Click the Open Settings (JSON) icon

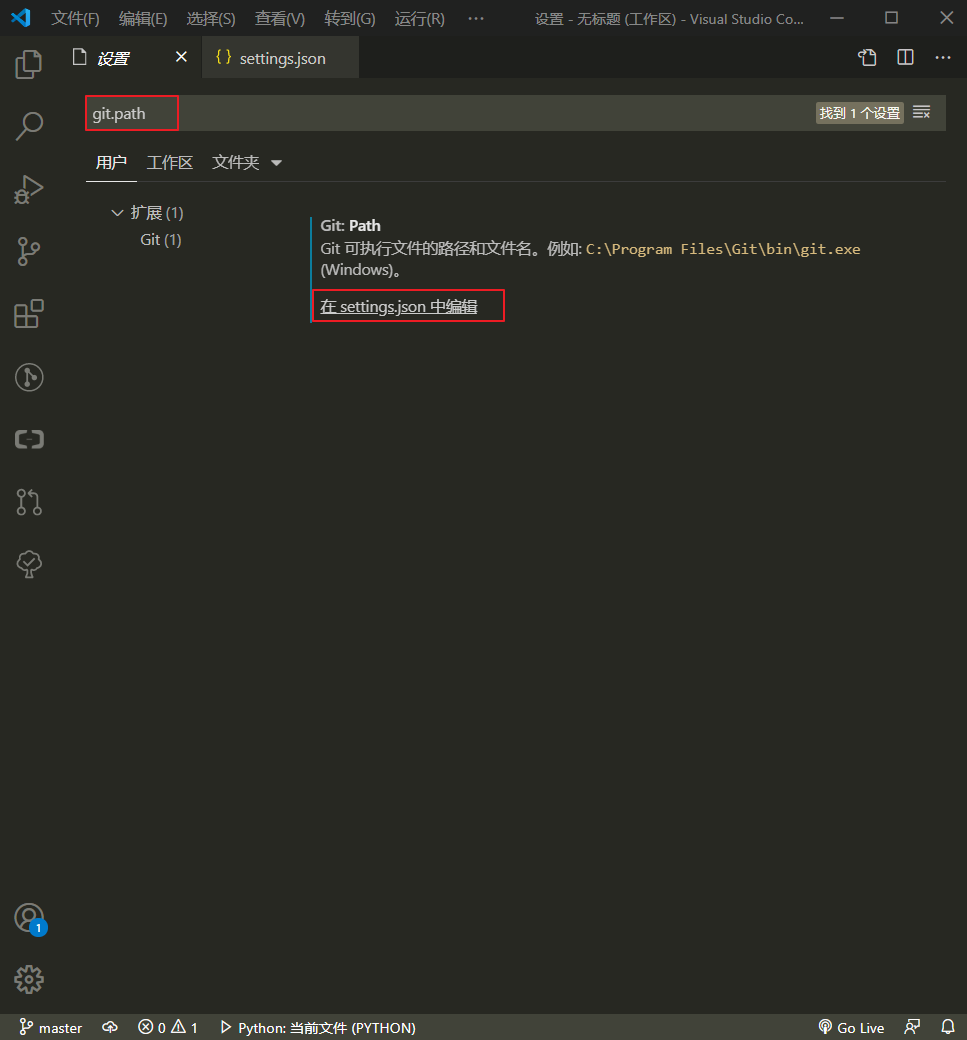[x=867, y=58]
